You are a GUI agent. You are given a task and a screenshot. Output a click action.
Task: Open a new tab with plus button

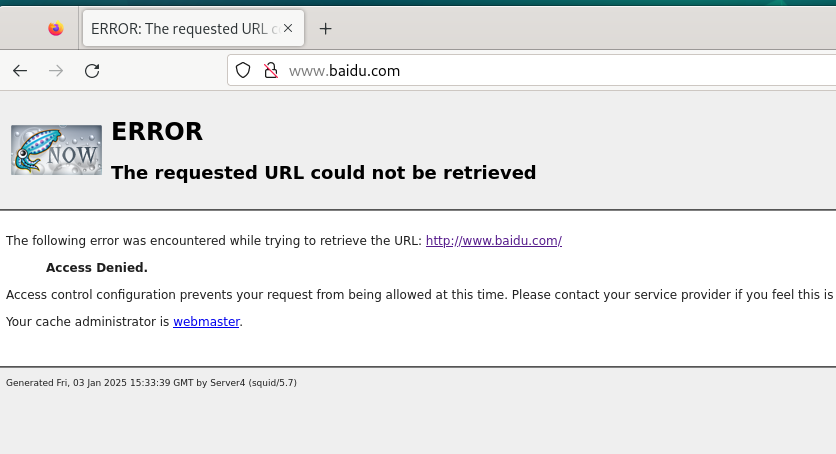point(325,29)
